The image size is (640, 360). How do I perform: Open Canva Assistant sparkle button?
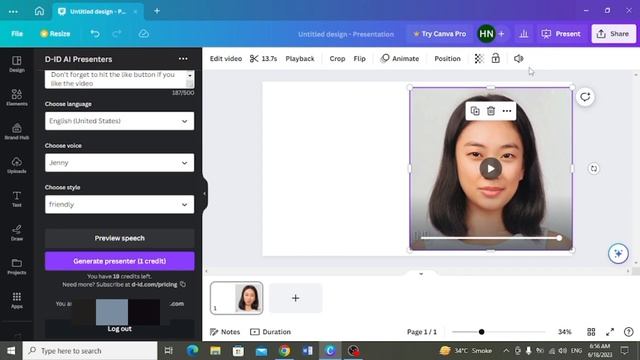click(x=618, y=253)
